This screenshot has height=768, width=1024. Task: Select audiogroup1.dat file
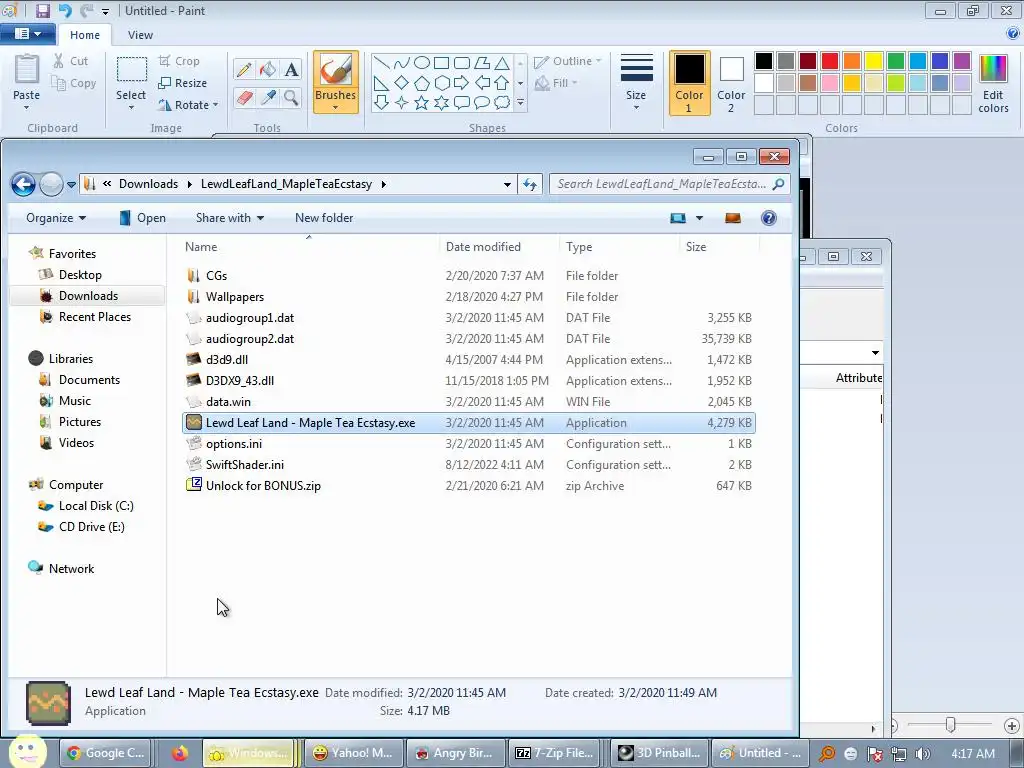[x=468, y=318]
